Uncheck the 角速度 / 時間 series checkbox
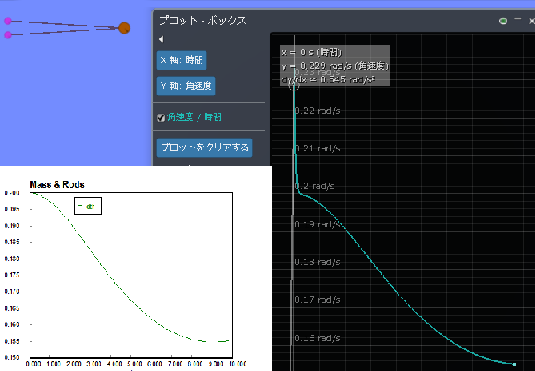This screenshot has width=535, height=371. click(x=161, y=118)
